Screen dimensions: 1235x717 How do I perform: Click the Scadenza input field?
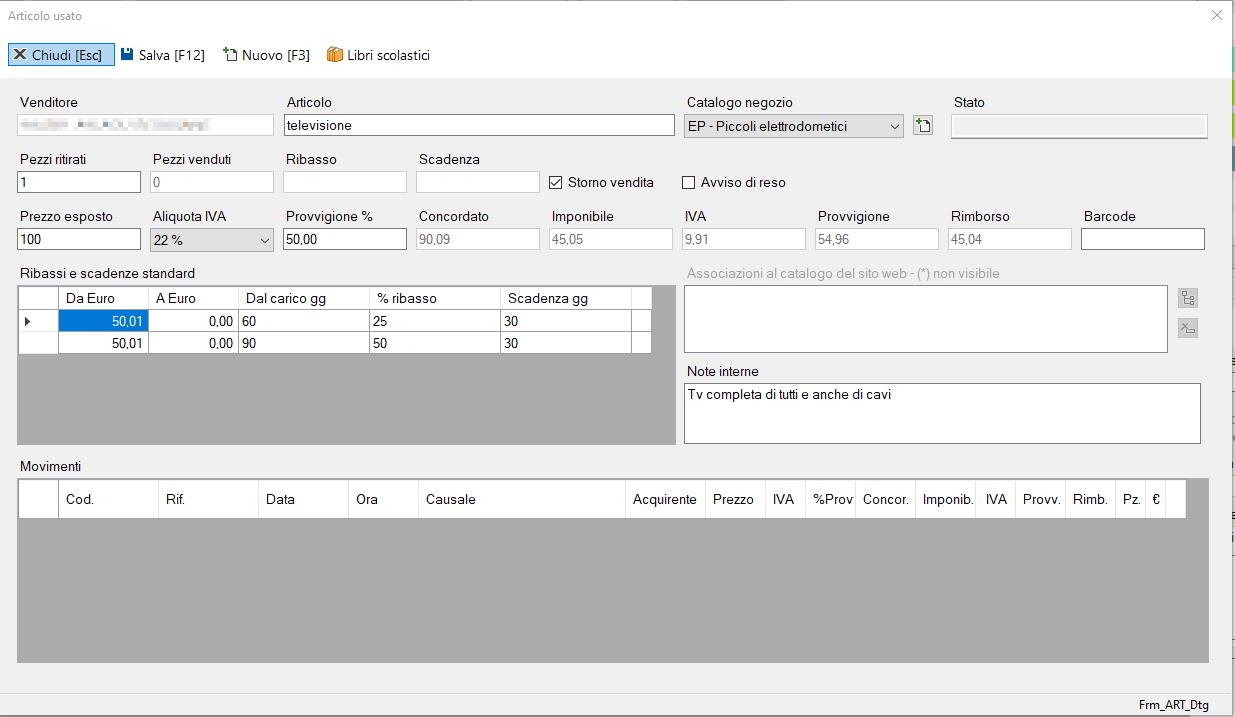(x=478, y=182)
